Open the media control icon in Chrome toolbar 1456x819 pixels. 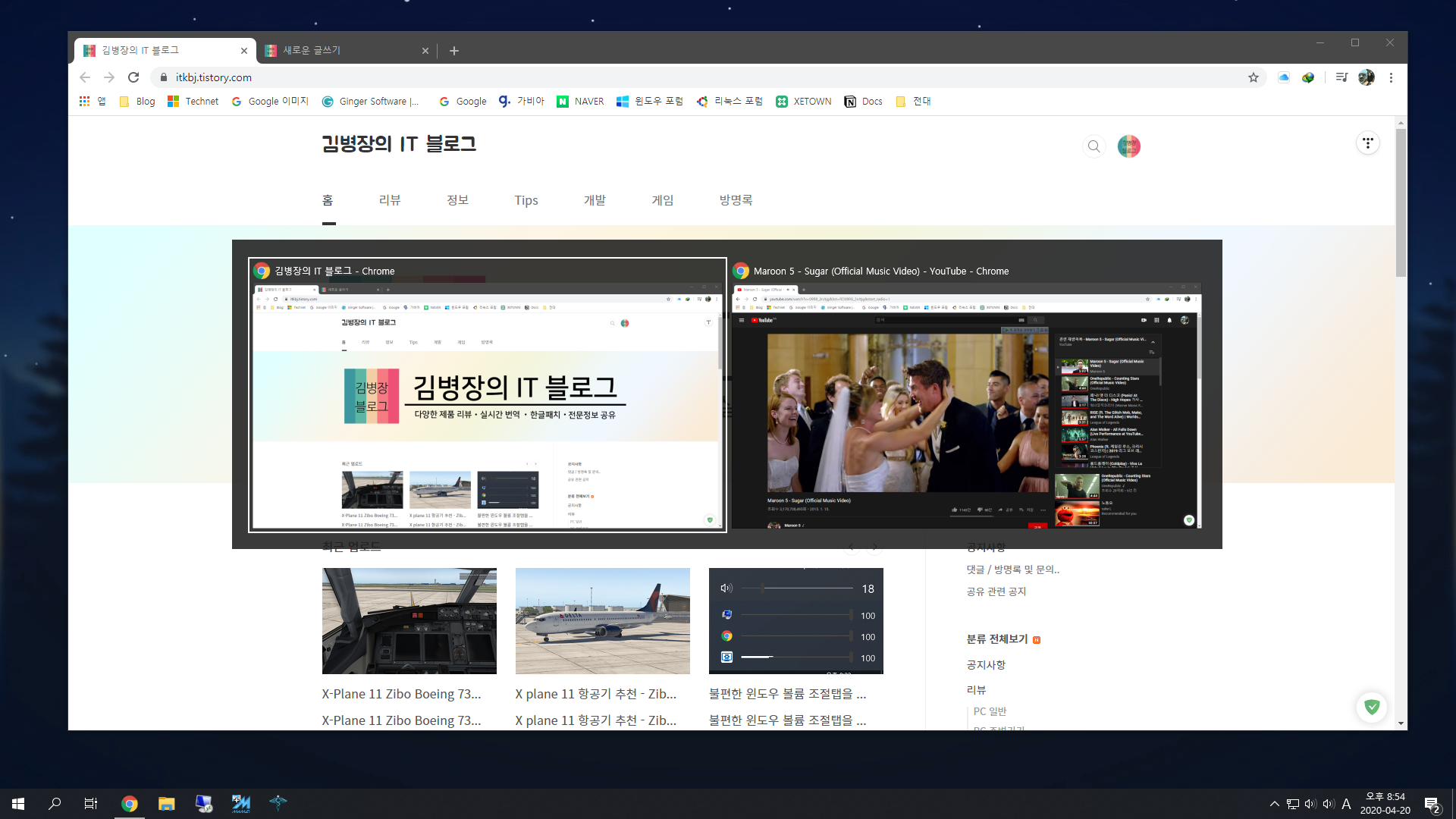(x=1341, y=77)
